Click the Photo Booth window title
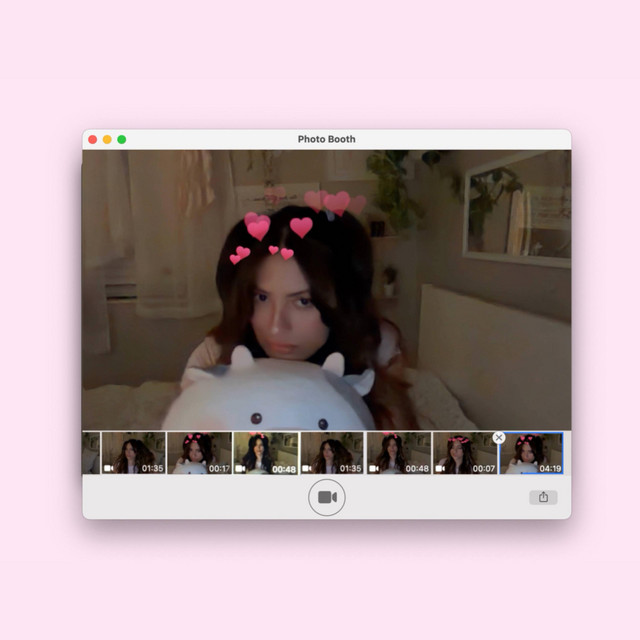Screen dimensions: 640x640 (x=327, y=139)
